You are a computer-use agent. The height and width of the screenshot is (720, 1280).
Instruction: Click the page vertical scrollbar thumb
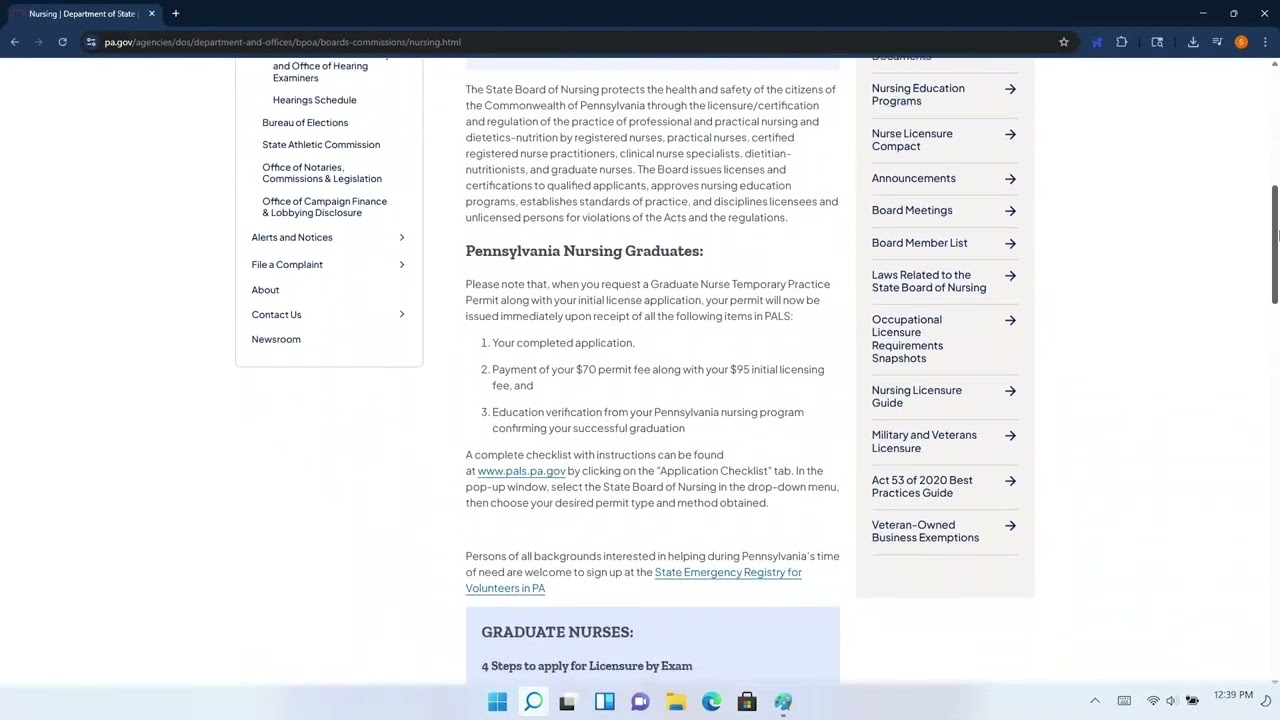pyautogui.click(x=1274, y=243)
